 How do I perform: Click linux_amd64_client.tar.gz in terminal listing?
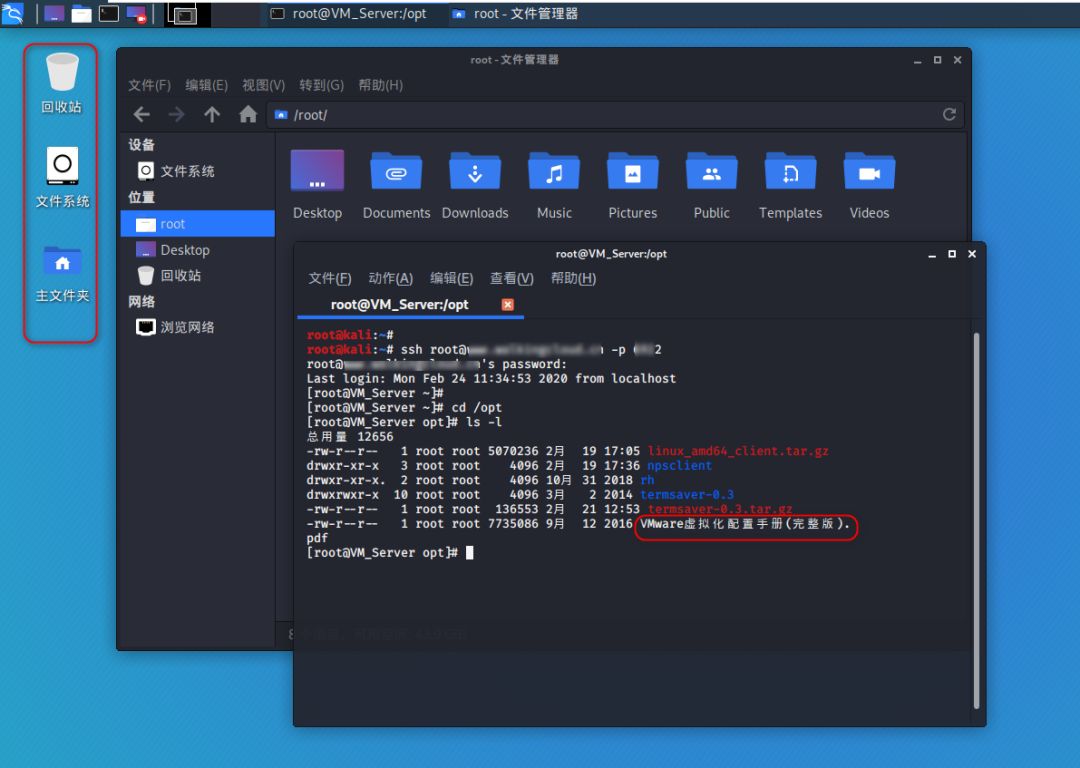(738, 451)
